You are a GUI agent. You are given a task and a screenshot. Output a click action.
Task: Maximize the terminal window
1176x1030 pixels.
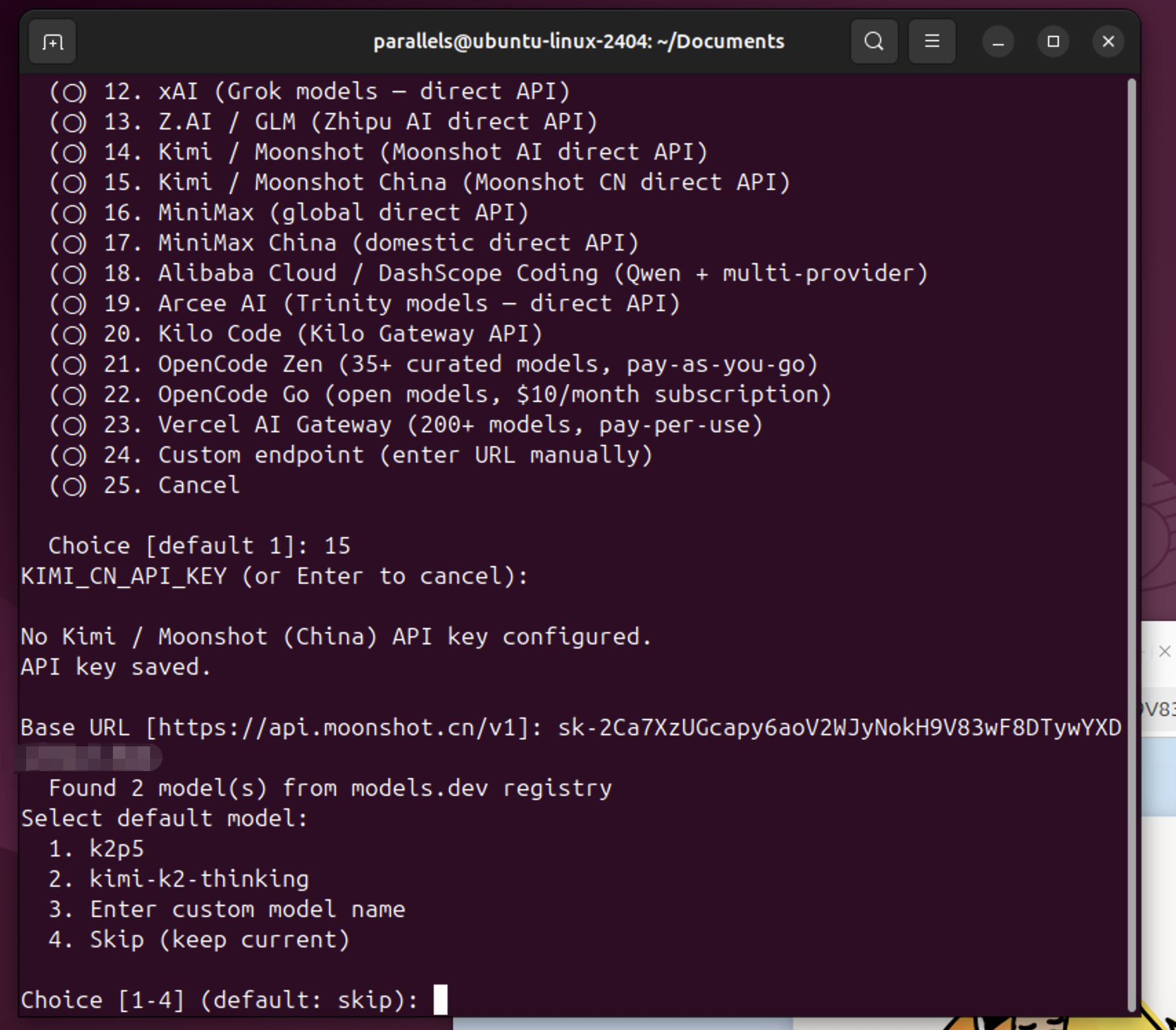click(x=1053, y=42)
